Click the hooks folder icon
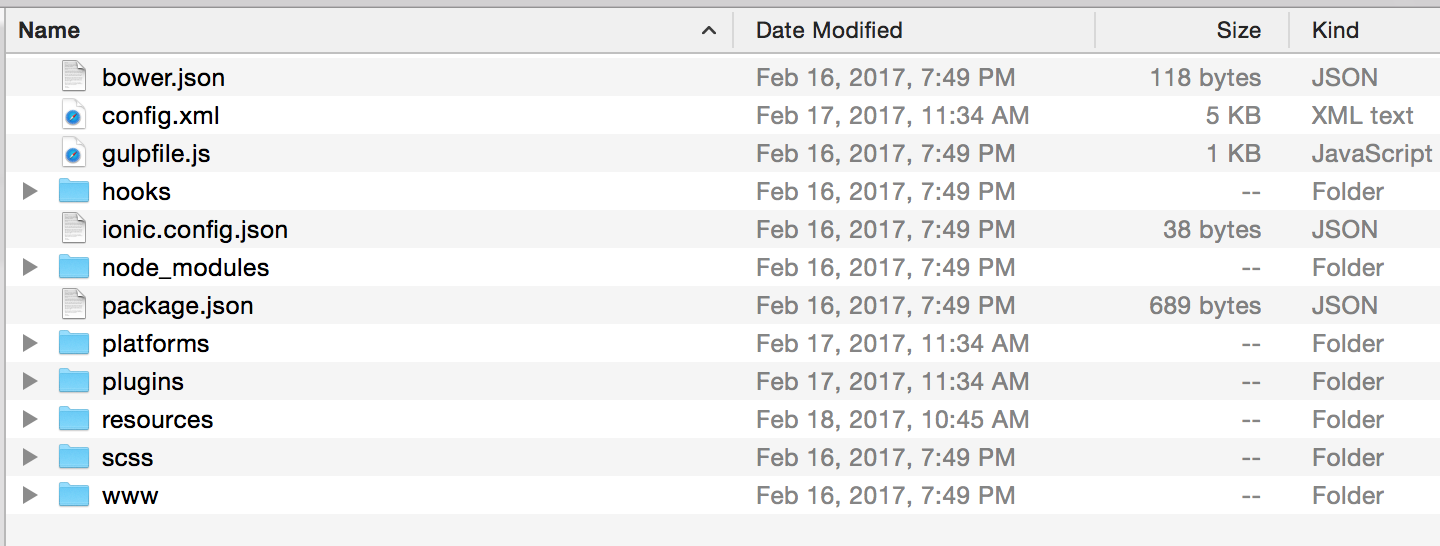The image size is (1440, 546). (x=74, y=192)
